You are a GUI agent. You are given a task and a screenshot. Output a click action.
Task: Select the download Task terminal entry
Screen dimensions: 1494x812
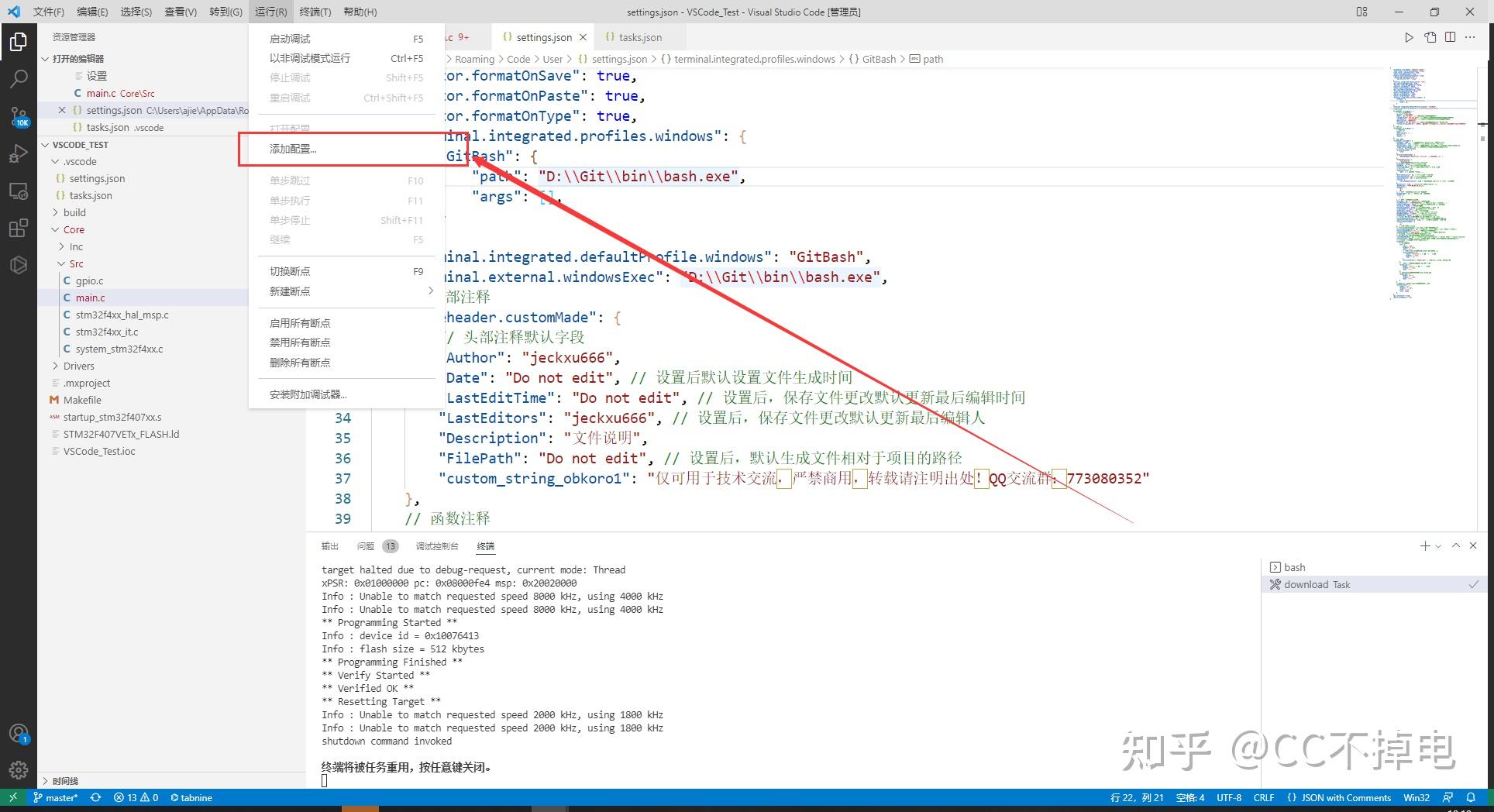pyautogui.click(x=1373, y=584)
